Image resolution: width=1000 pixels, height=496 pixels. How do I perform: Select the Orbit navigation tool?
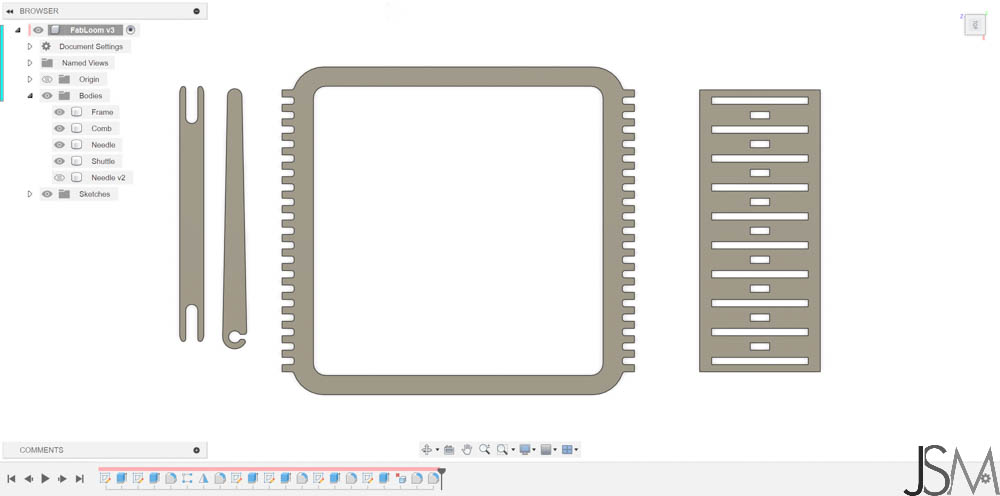coord(427,449)
